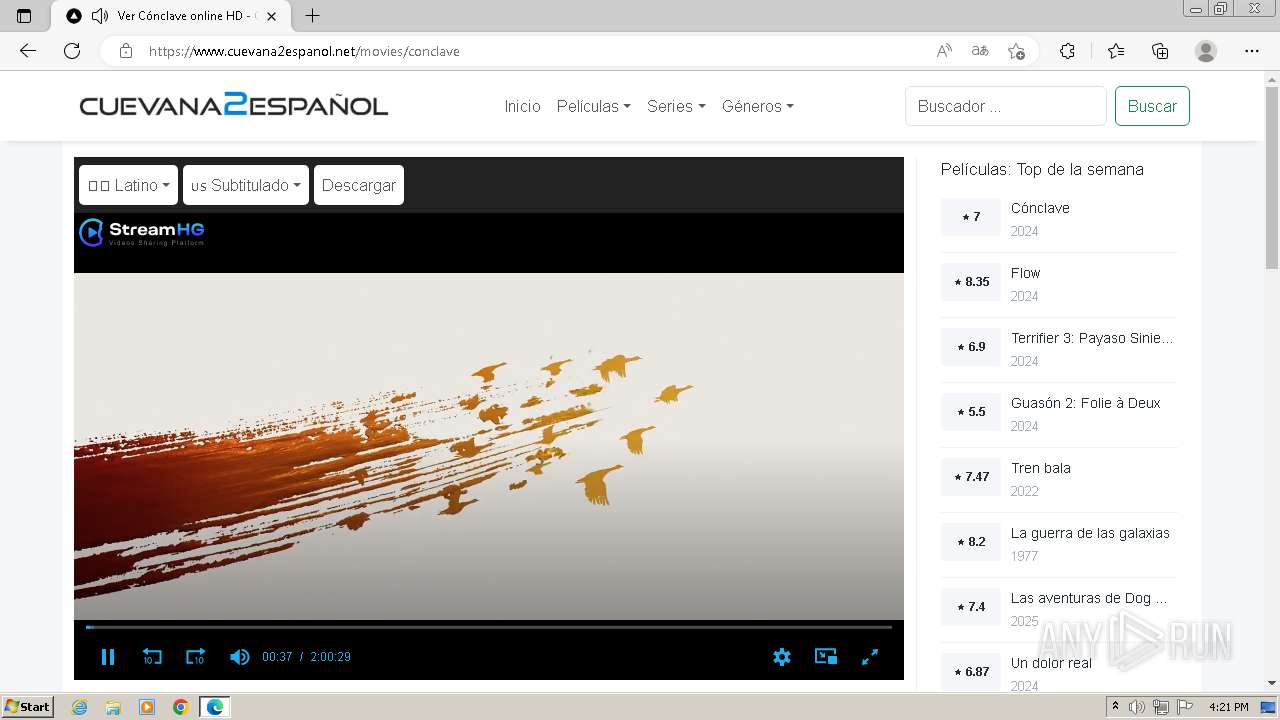The image size is (1280, 720).
Task: Go back in the browser
Action: pyautogui.click(x=28, y=51)
